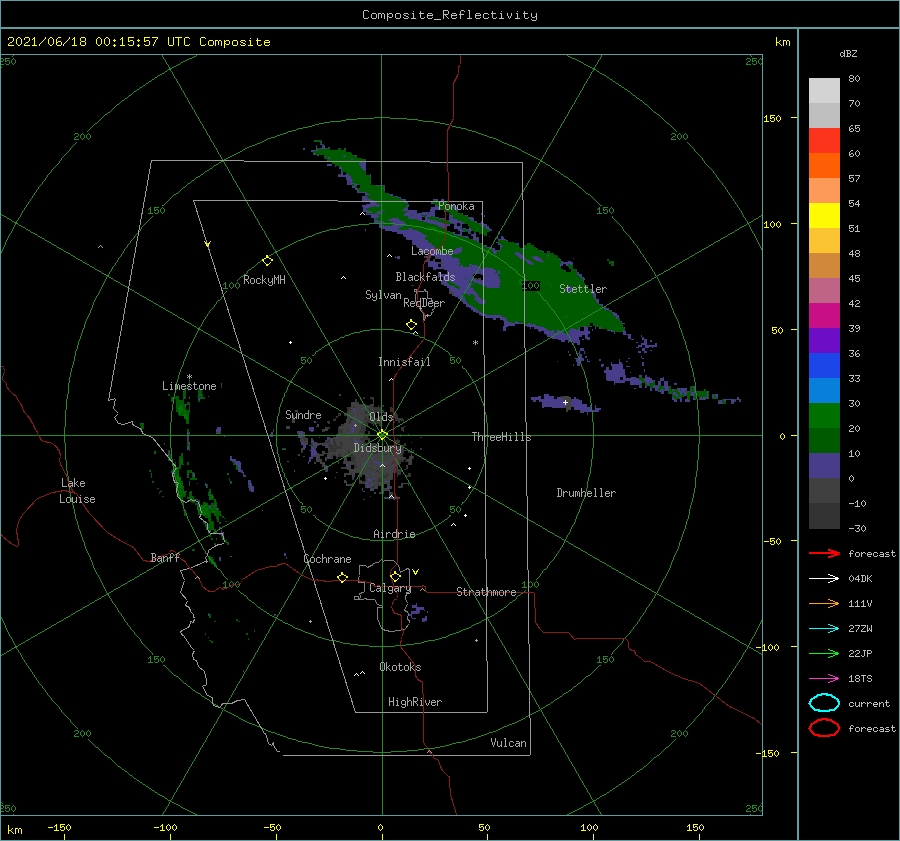The image size is (900, 841).
Task: Click the orange 111V arrow in the legend
Action: pos(824,603)
